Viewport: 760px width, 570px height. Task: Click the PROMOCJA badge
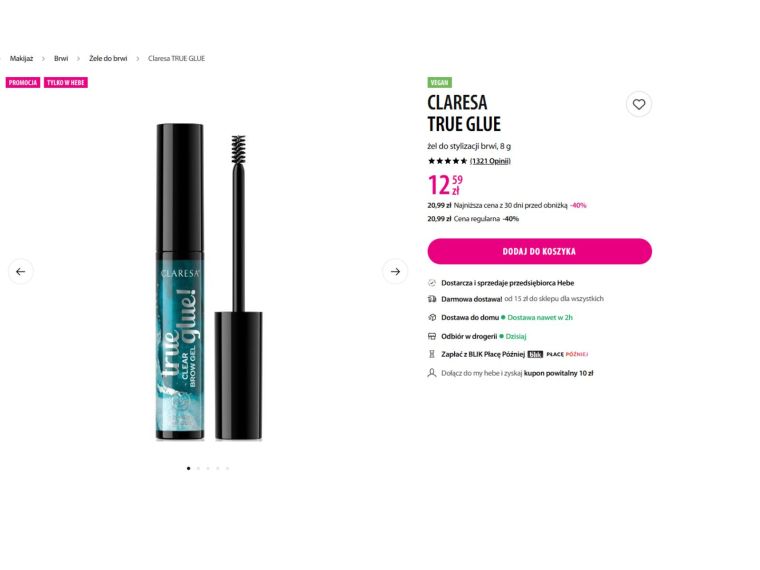coord(23,82)
